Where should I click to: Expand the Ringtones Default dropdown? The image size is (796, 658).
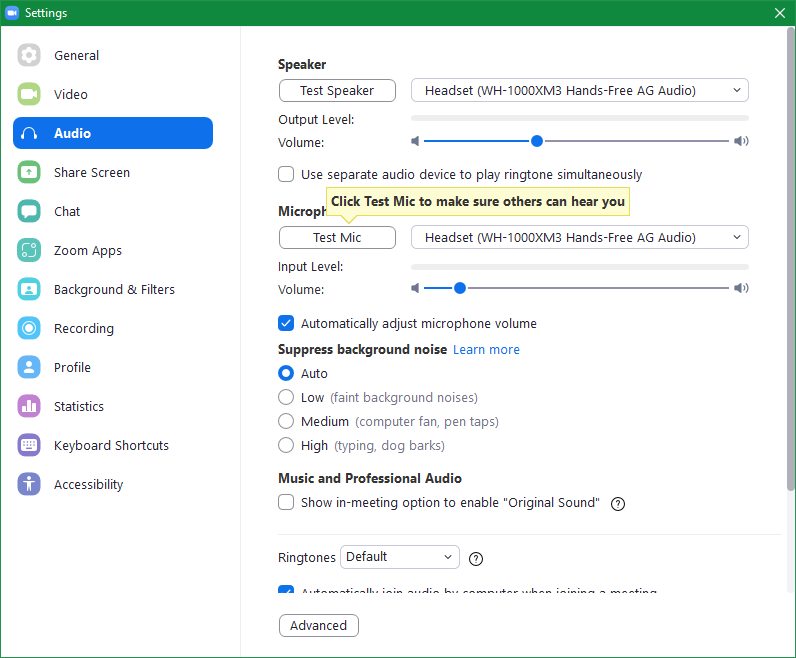[x=400, y=557]
